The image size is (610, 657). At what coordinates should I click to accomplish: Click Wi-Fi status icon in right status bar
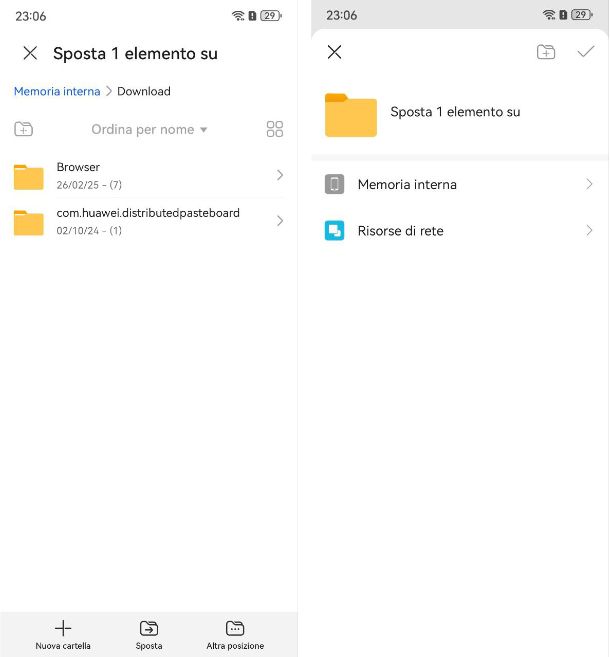coord(549,15)
